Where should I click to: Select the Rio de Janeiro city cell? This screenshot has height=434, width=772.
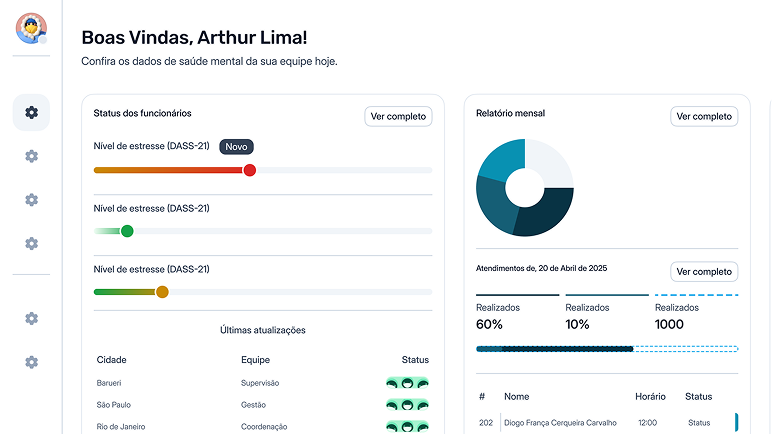[x=121, y=427]
